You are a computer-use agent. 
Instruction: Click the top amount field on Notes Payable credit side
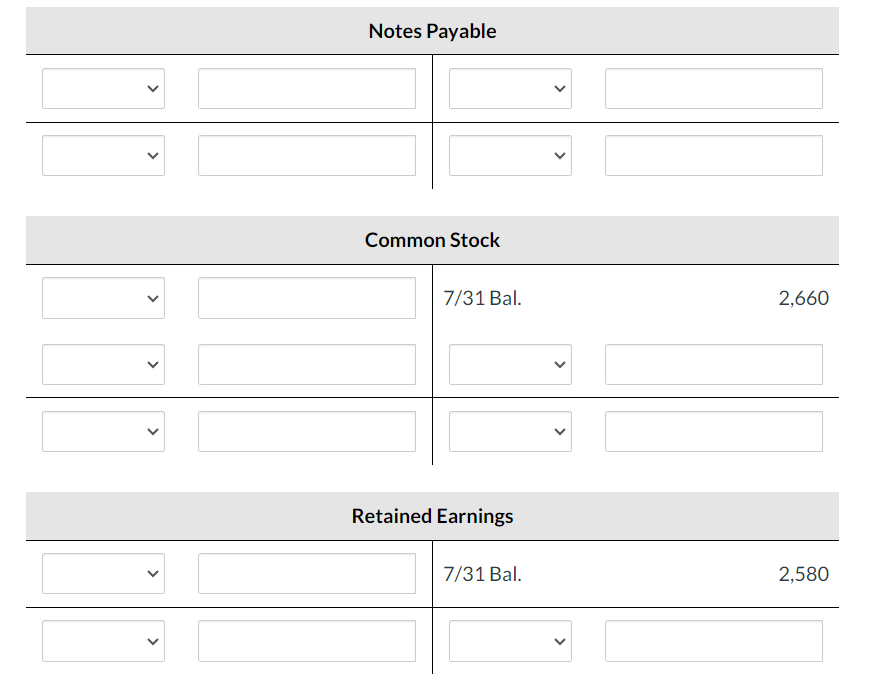coord(713,88)
